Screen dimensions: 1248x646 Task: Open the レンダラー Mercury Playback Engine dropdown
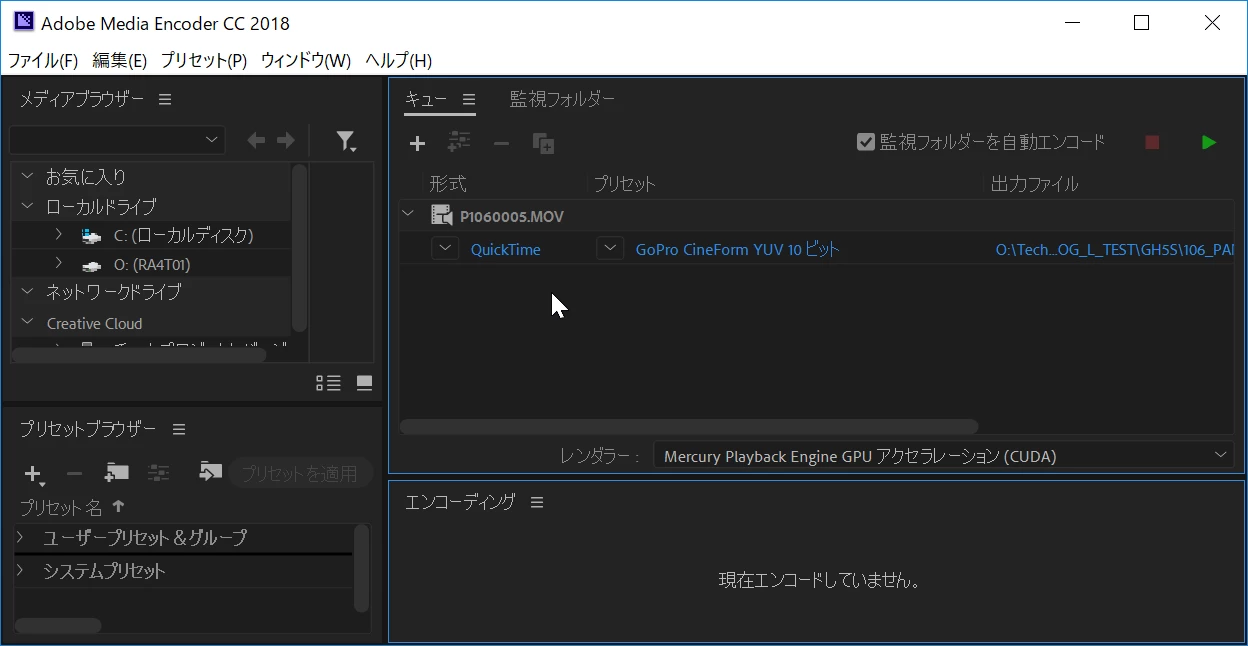pos(945,456)
